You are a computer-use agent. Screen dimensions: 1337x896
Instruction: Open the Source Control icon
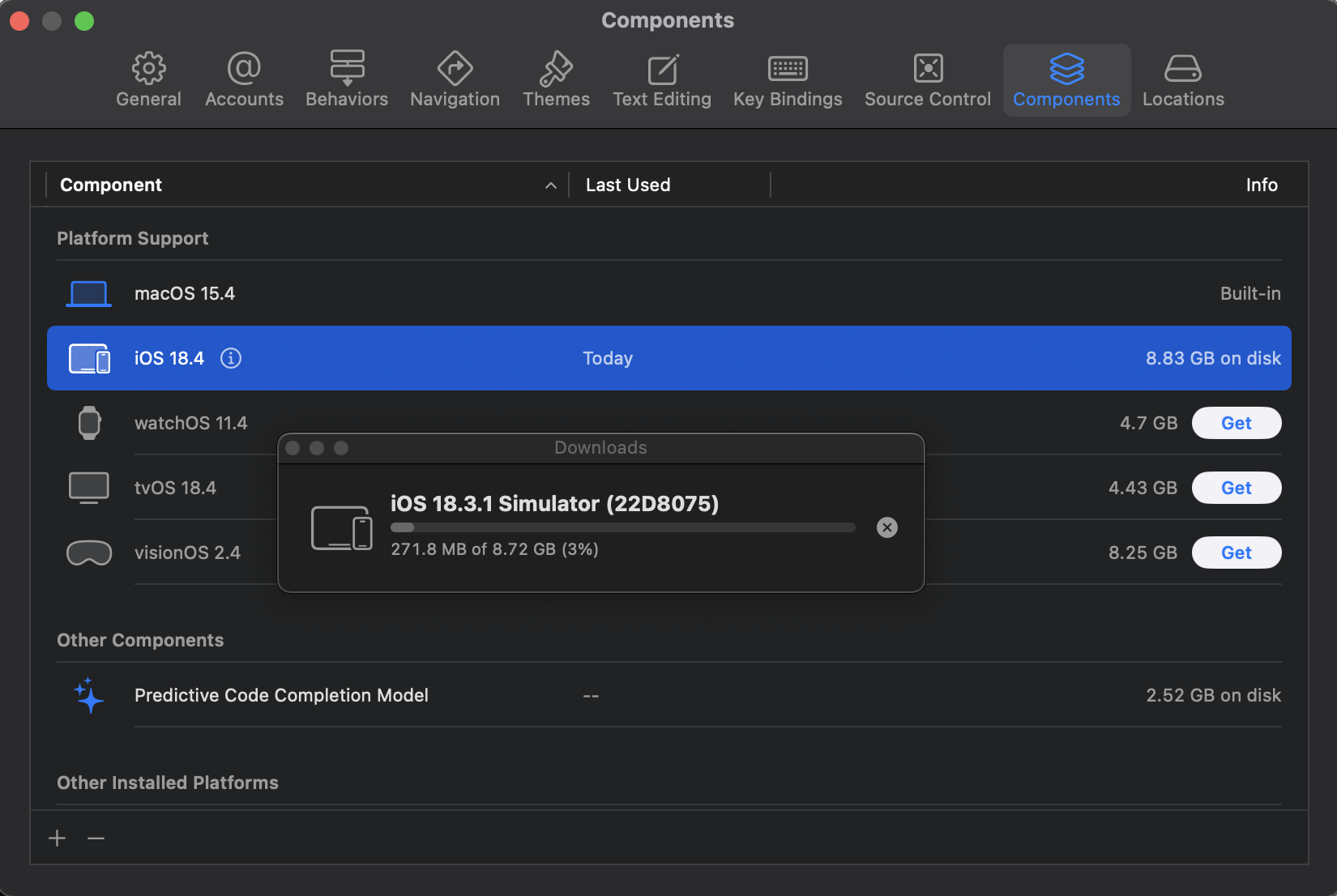(928, 69)
